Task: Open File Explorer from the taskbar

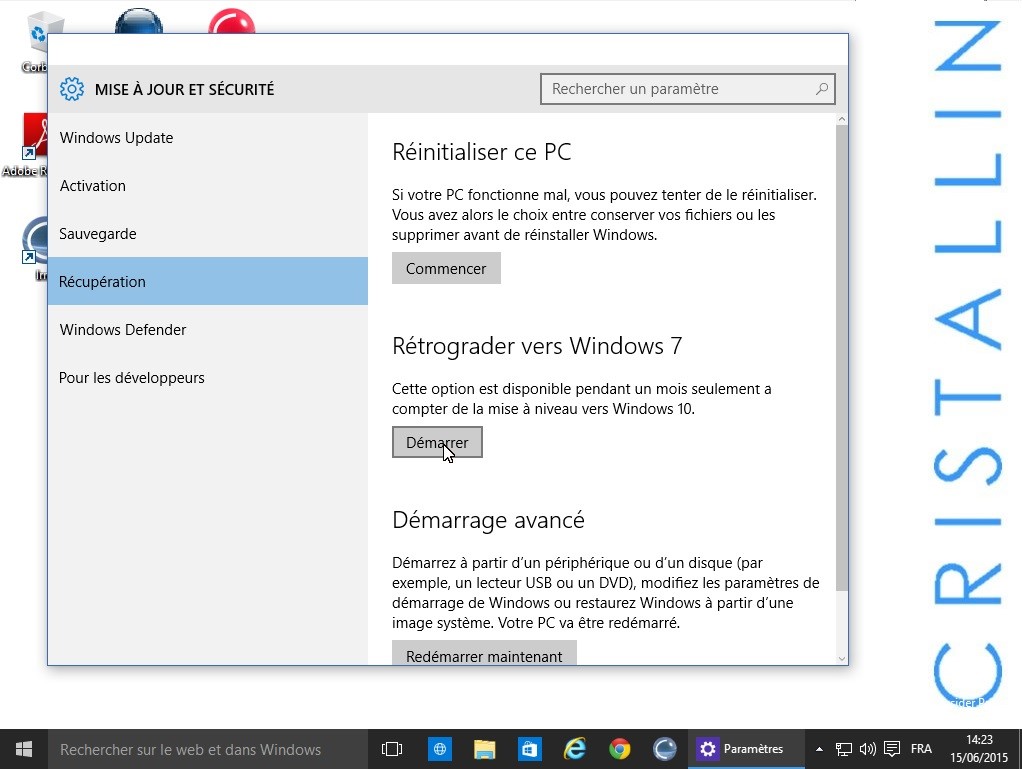Action: (484, 749)
